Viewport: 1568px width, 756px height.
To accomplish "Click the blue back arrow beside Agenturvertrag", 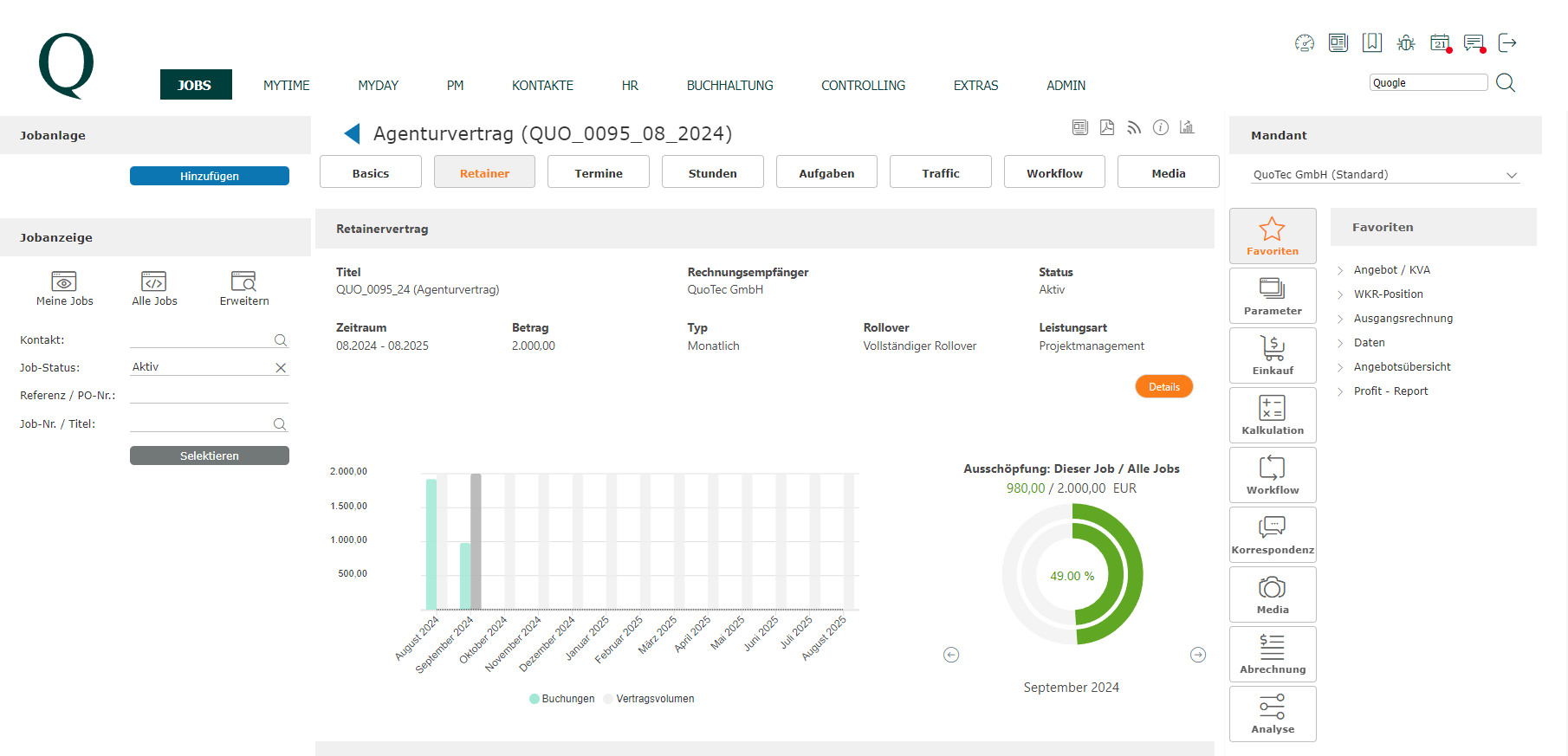I will [352, 133].
